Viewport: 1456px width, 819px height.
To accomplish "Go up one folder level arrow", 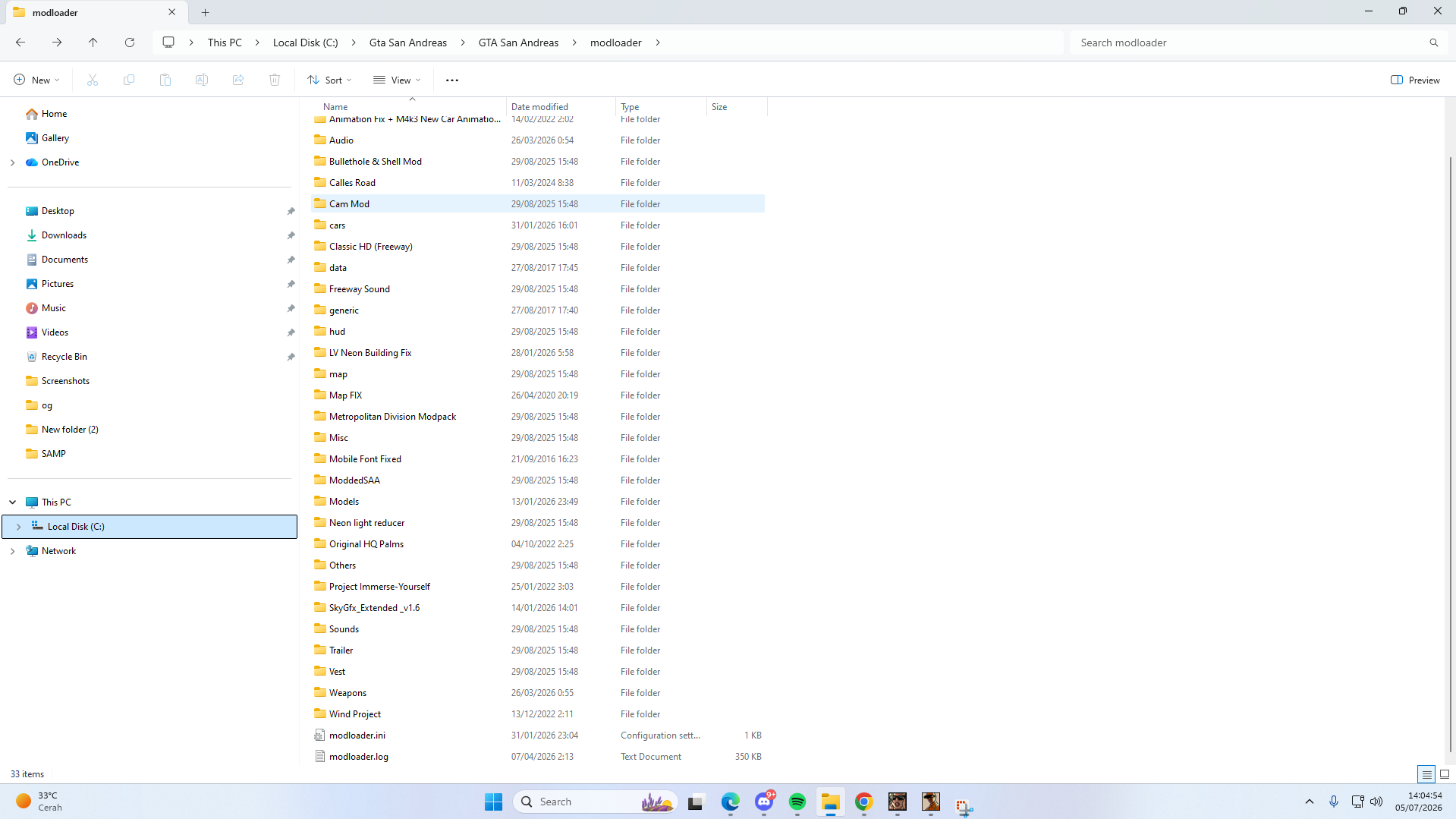I will 93,43.
